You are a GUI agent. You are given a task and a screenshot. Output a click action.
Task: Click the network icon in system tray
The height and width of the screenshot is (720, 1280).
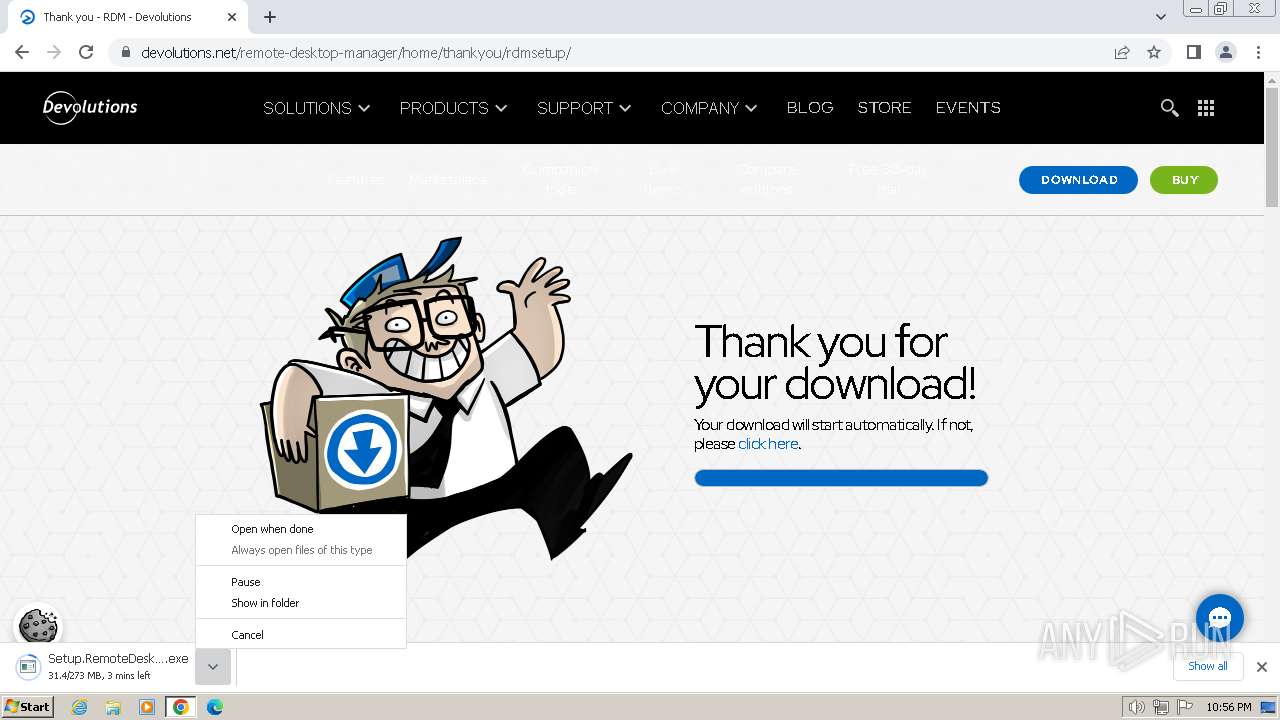click(1160, 707)
